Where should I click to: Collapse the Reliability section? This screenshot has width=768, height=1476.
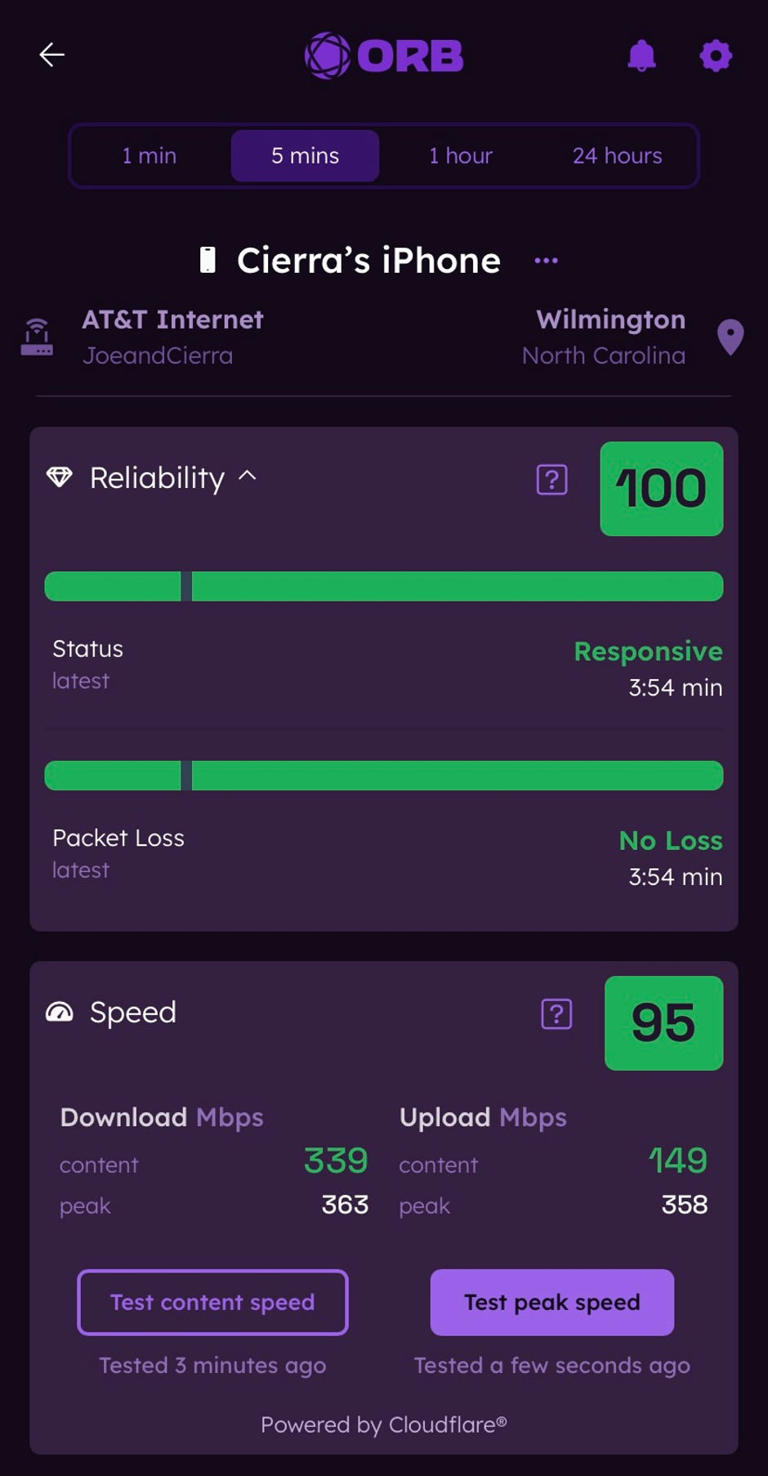pos(248,477)
